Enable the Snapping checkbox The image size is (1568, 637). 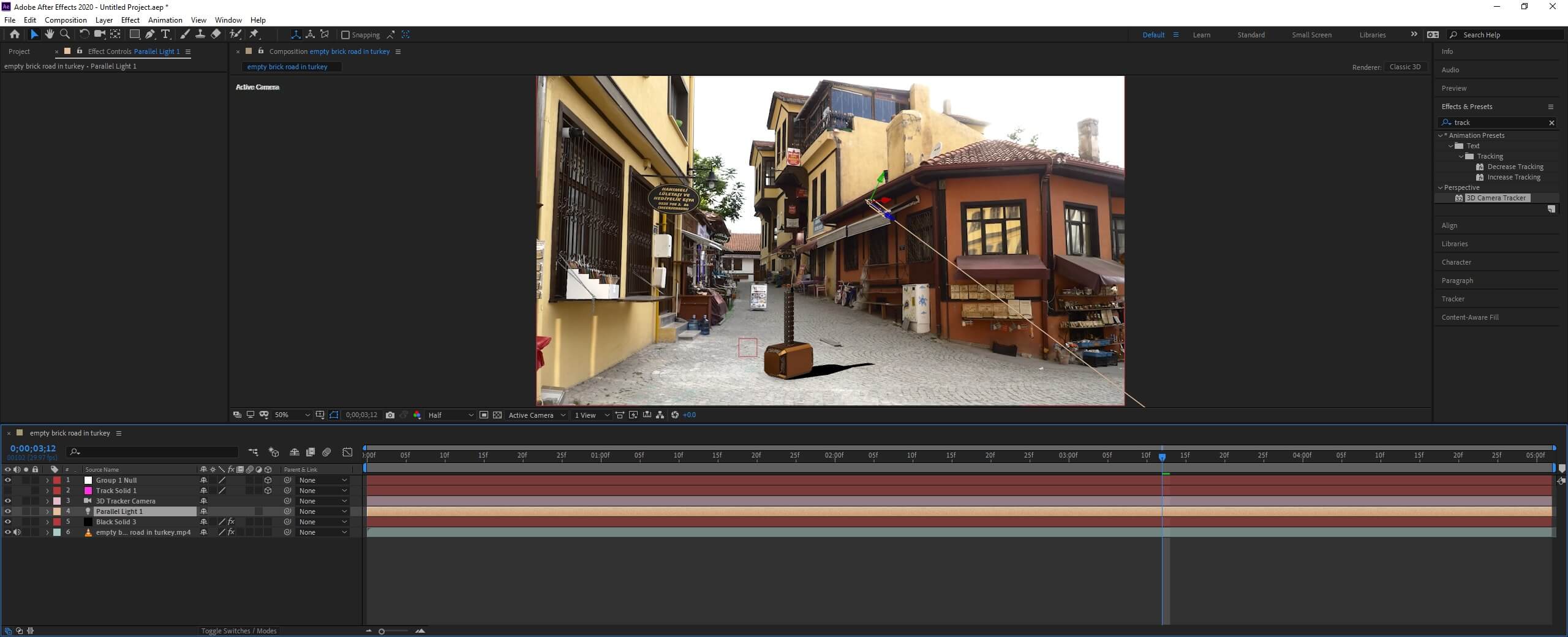click(x=345, y=35)
